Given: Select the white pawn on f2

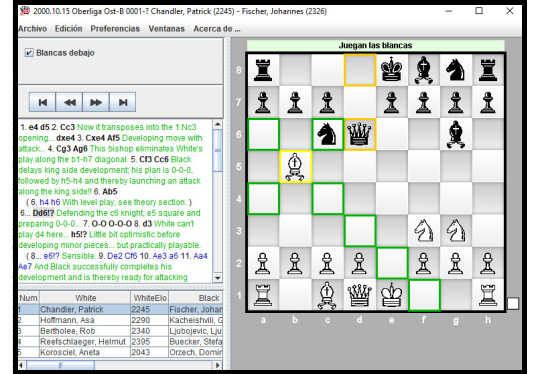Looking at the screenshot, I should 424,263.
